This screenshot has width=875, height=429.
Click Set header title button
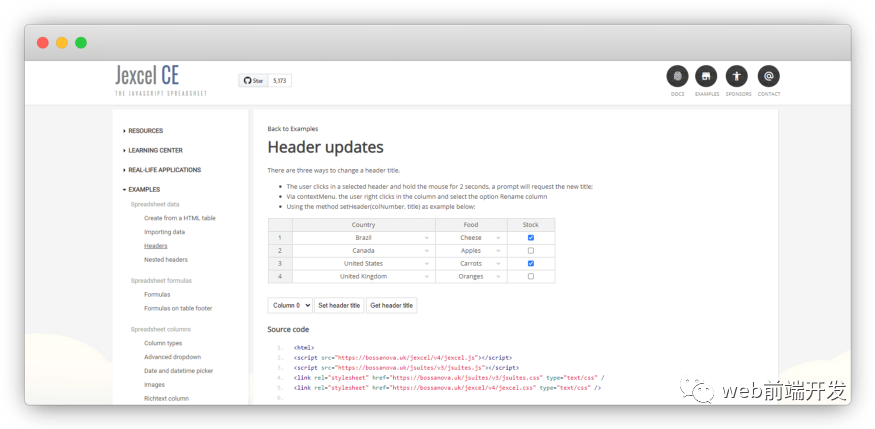[339, 305]
